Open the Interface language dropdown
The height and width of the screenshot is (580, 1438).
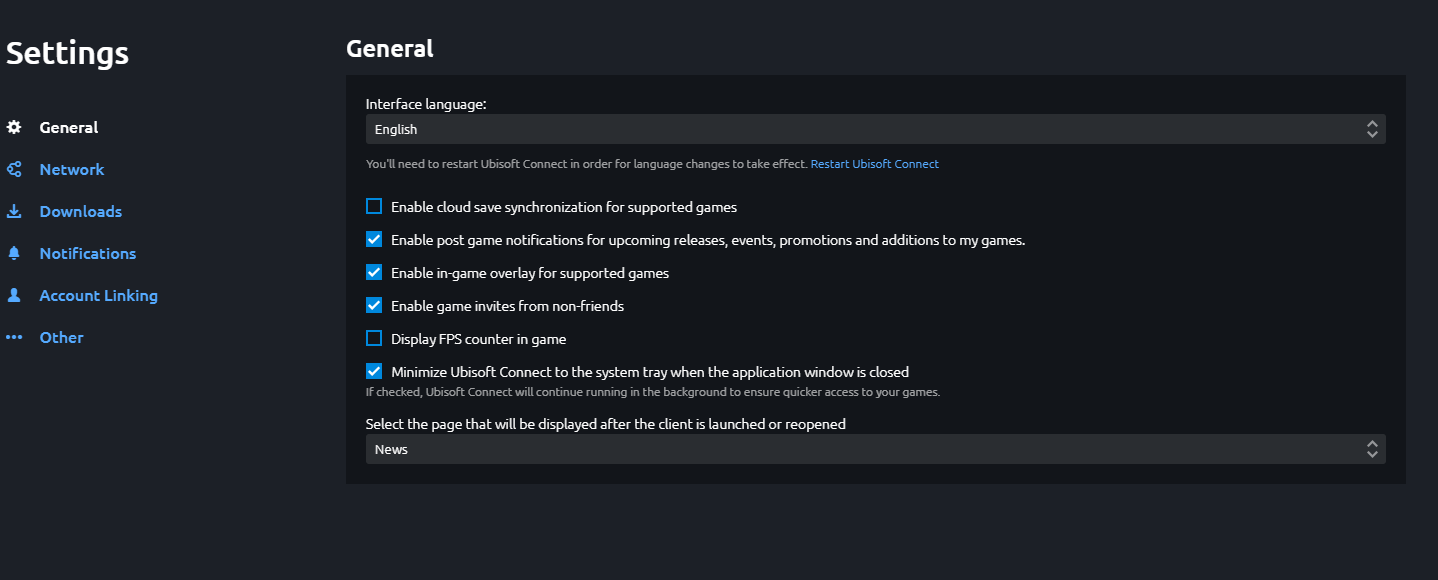click(x=875, y=128)
